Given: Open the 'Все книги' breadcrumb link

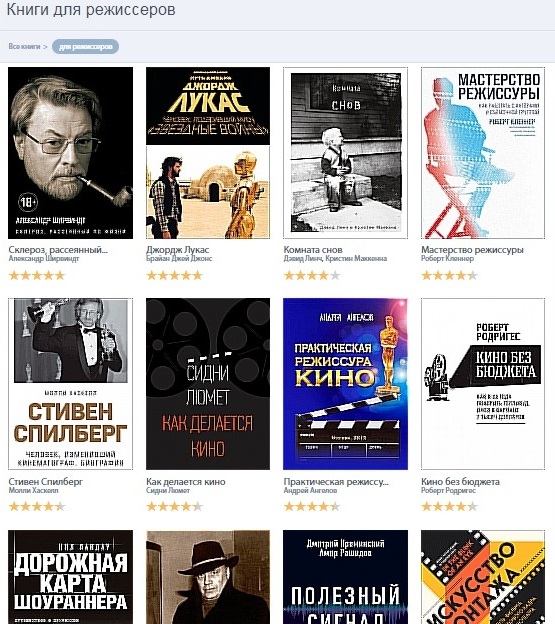Looking at the screenshot, I should (24, 47).
